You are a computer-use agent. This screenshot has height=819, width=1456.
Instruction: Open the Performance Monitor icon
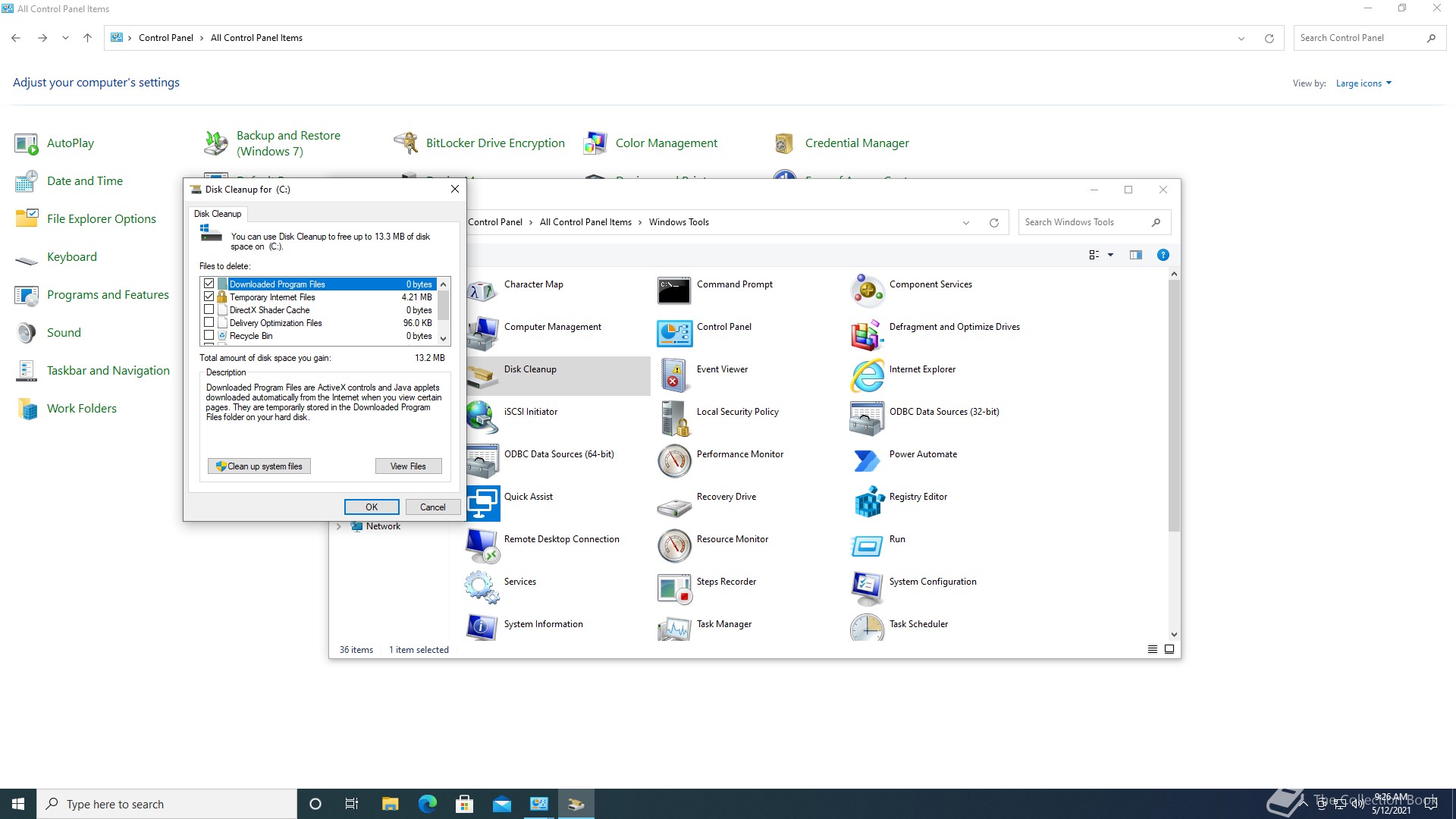click(674, 460)
